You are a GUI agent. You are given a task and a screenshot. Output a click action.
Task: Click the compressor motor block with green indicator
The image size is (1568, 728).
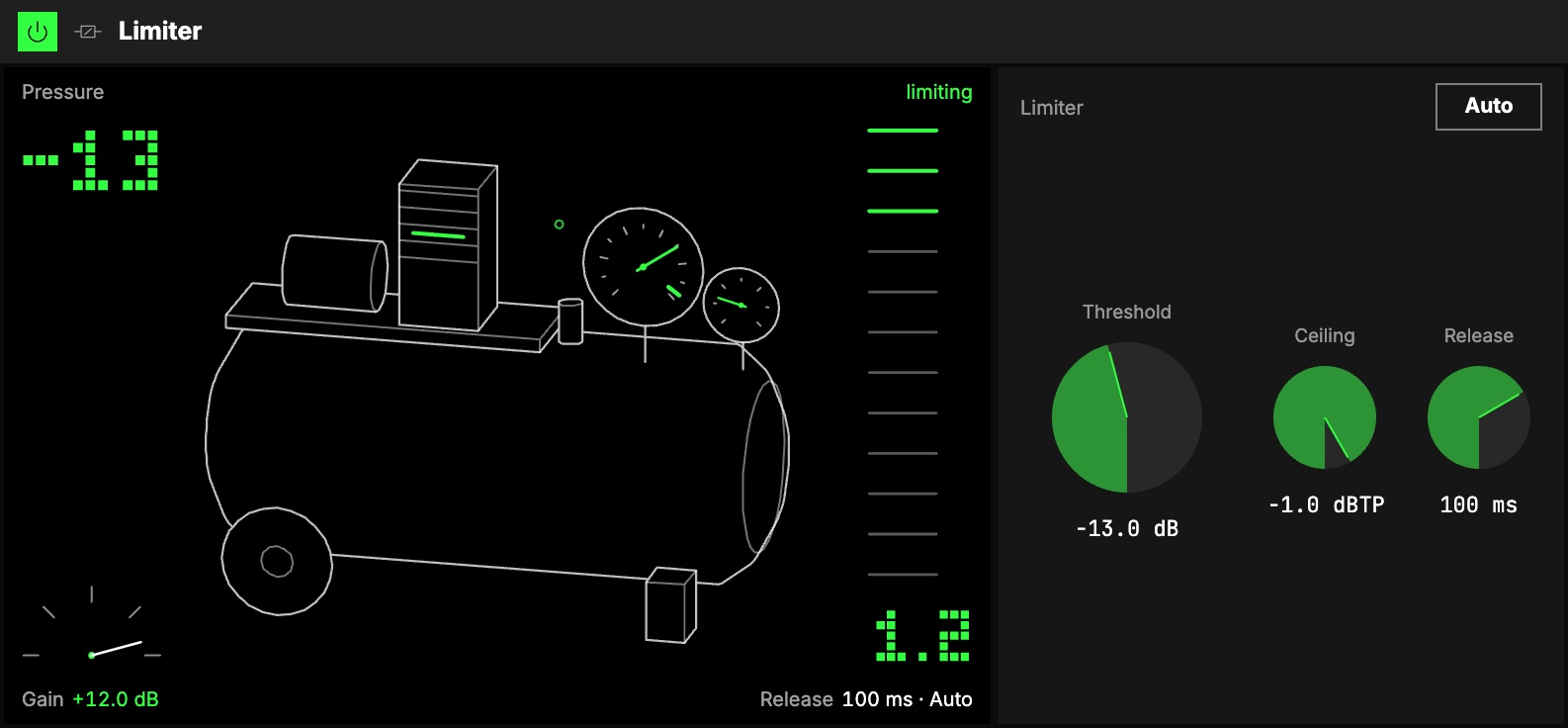point(448,244)
